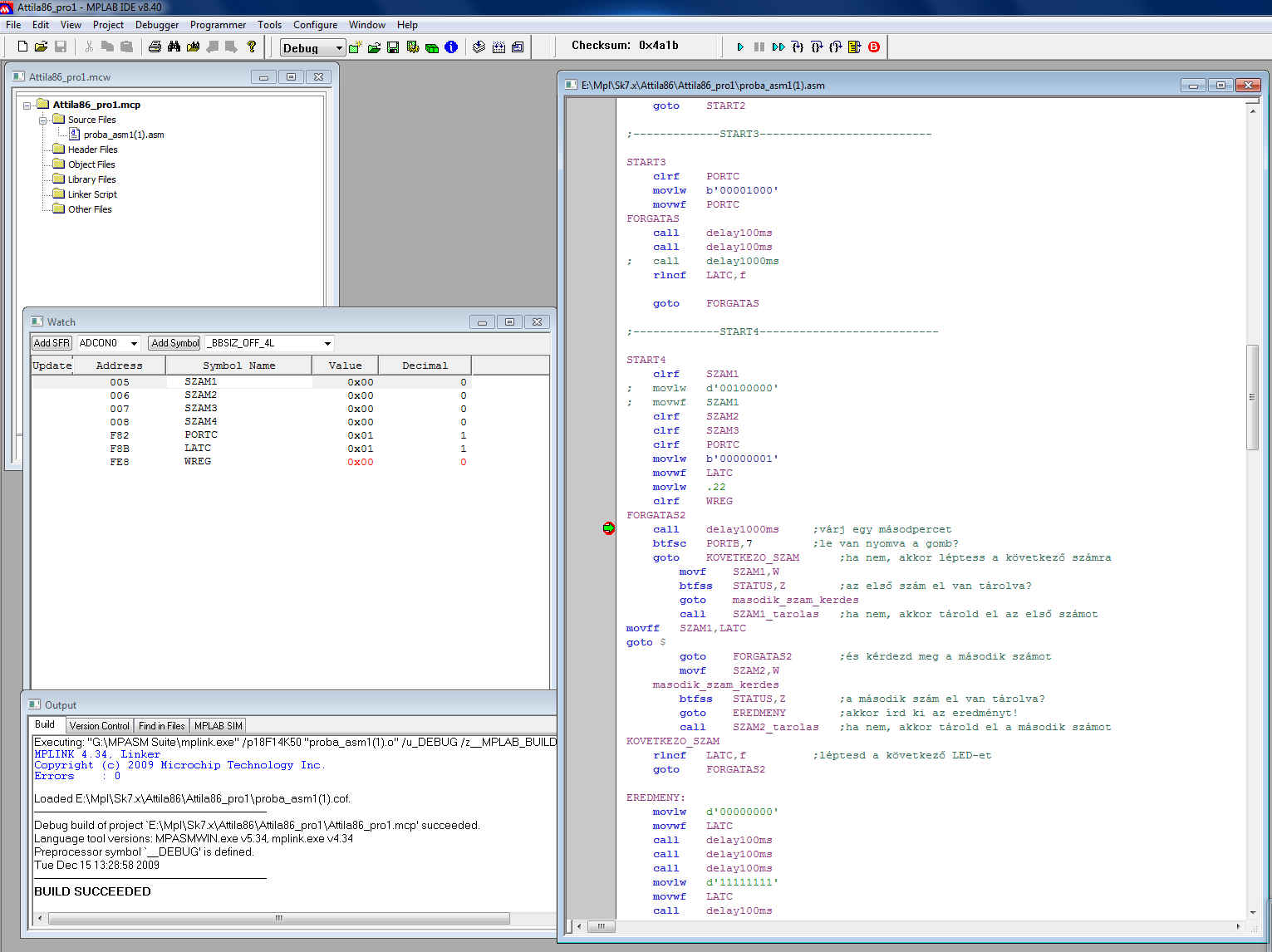Click the Output window horizontal scrollbar thumb
This screenshot has width=1272, height=952.
point(279,919)
